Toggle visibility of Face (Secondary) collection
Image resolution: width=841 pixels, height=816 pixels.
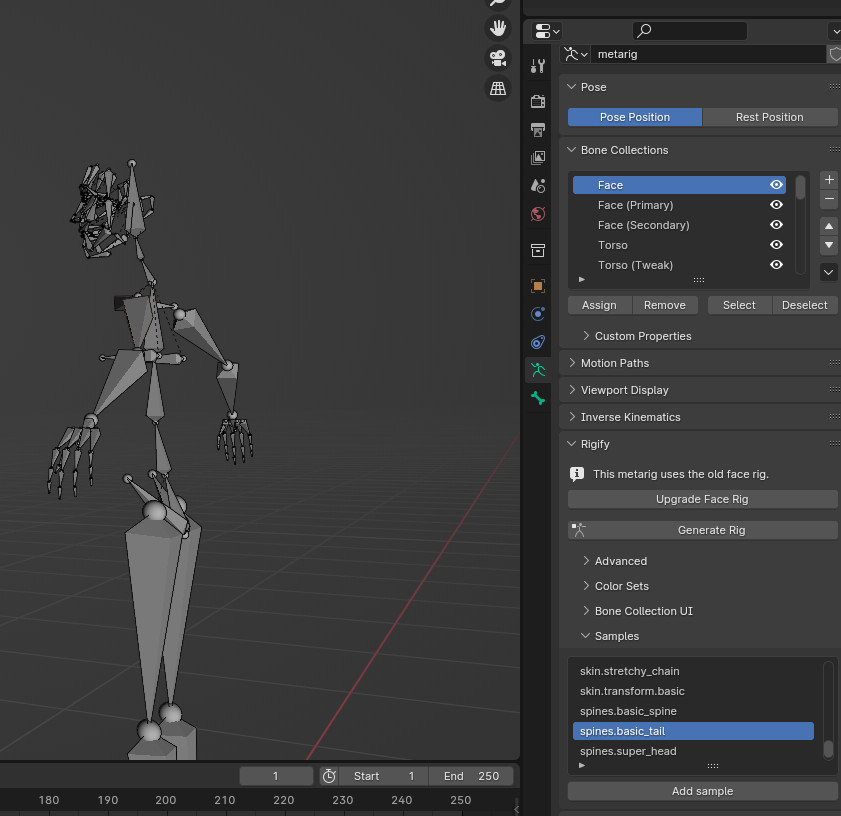point(776,225)
